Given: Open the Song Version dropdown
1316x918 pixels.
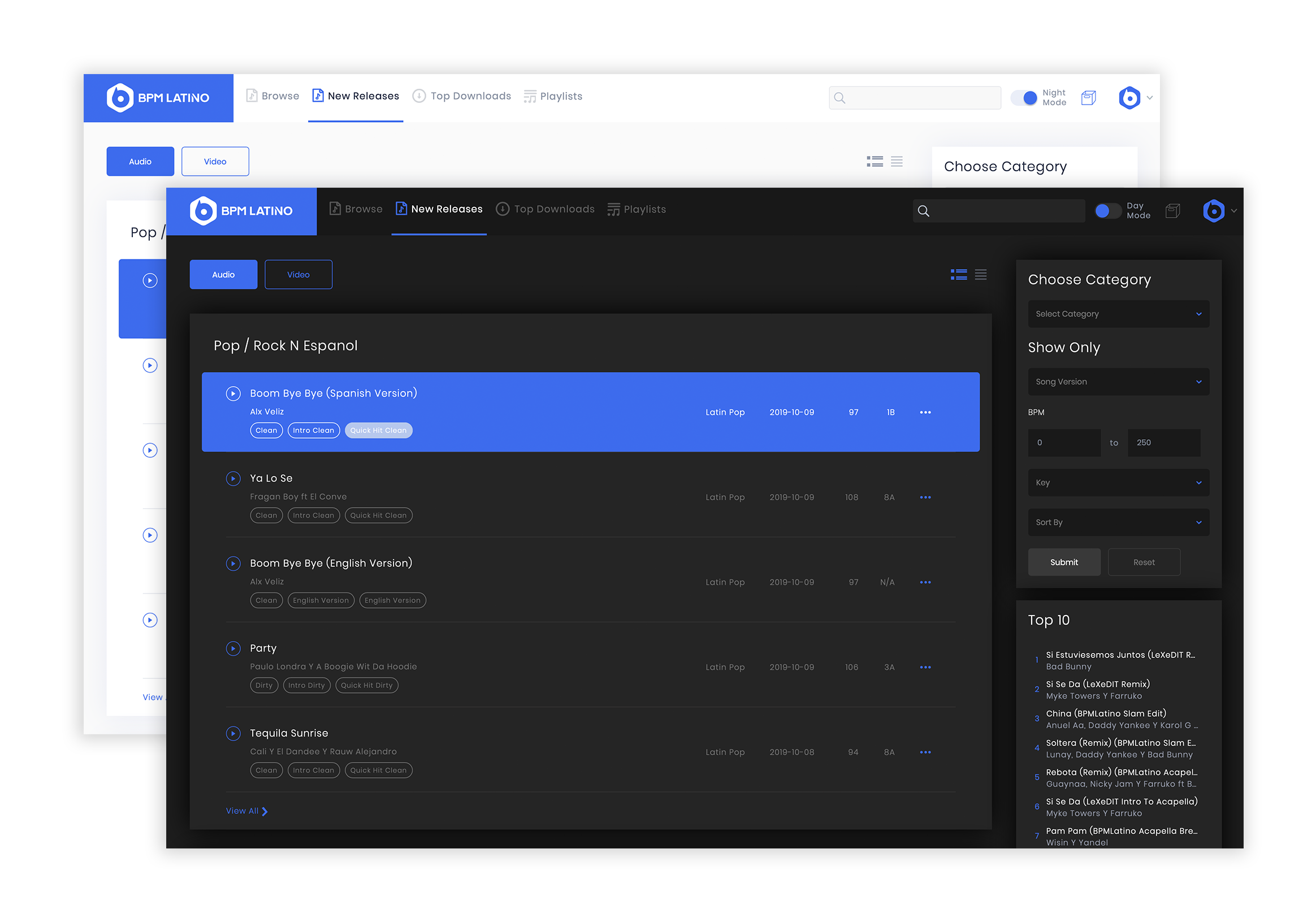Looking at the screenshot, I should (x=1118, y=382).
